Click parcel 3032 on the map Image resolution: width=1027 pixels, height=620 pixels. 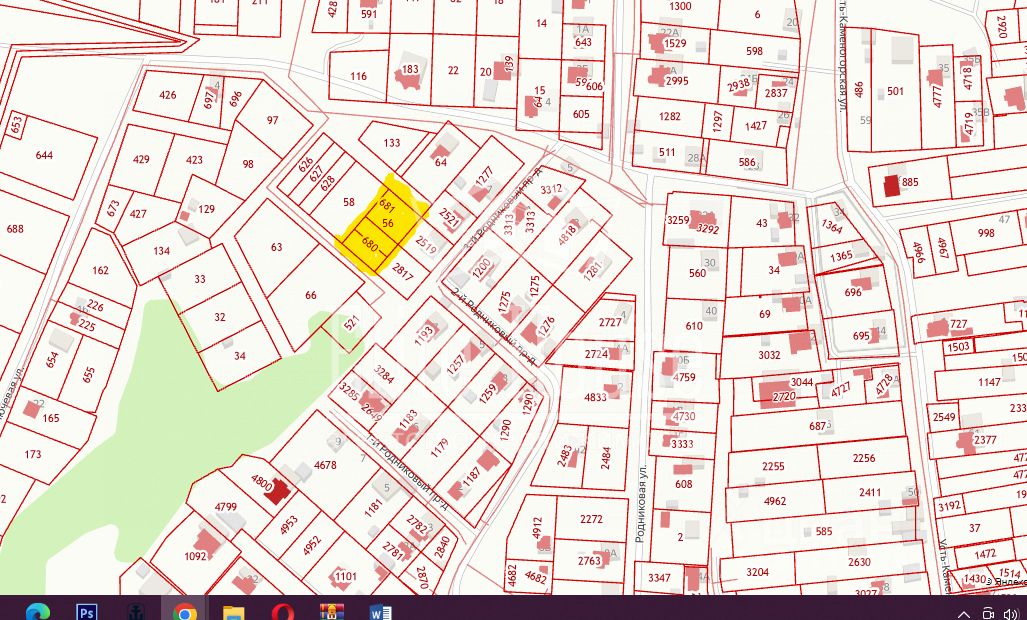click(x=769, y=355)
